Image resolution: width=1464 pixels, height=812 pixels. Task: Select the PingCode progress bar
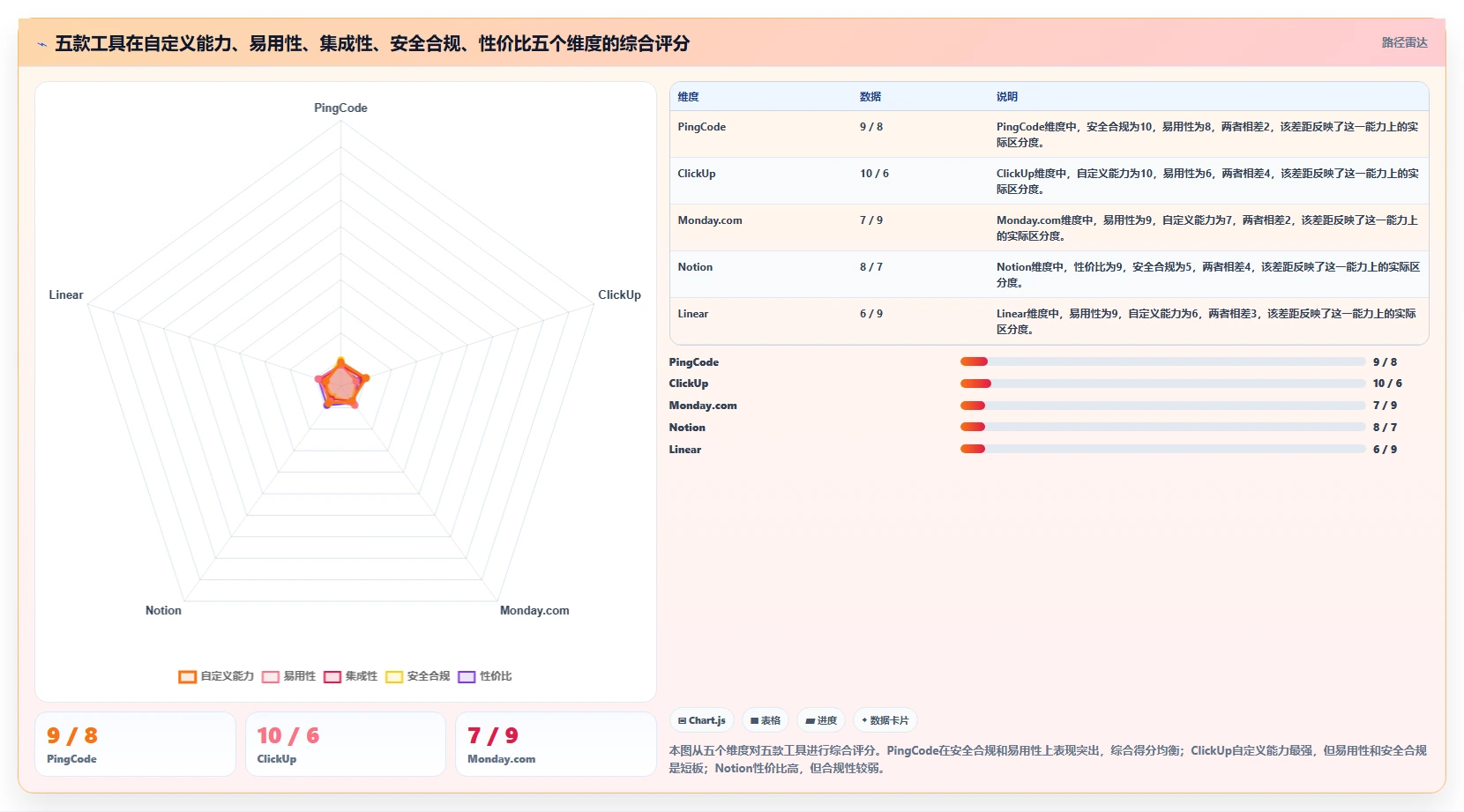click(x=1162, y=361)
